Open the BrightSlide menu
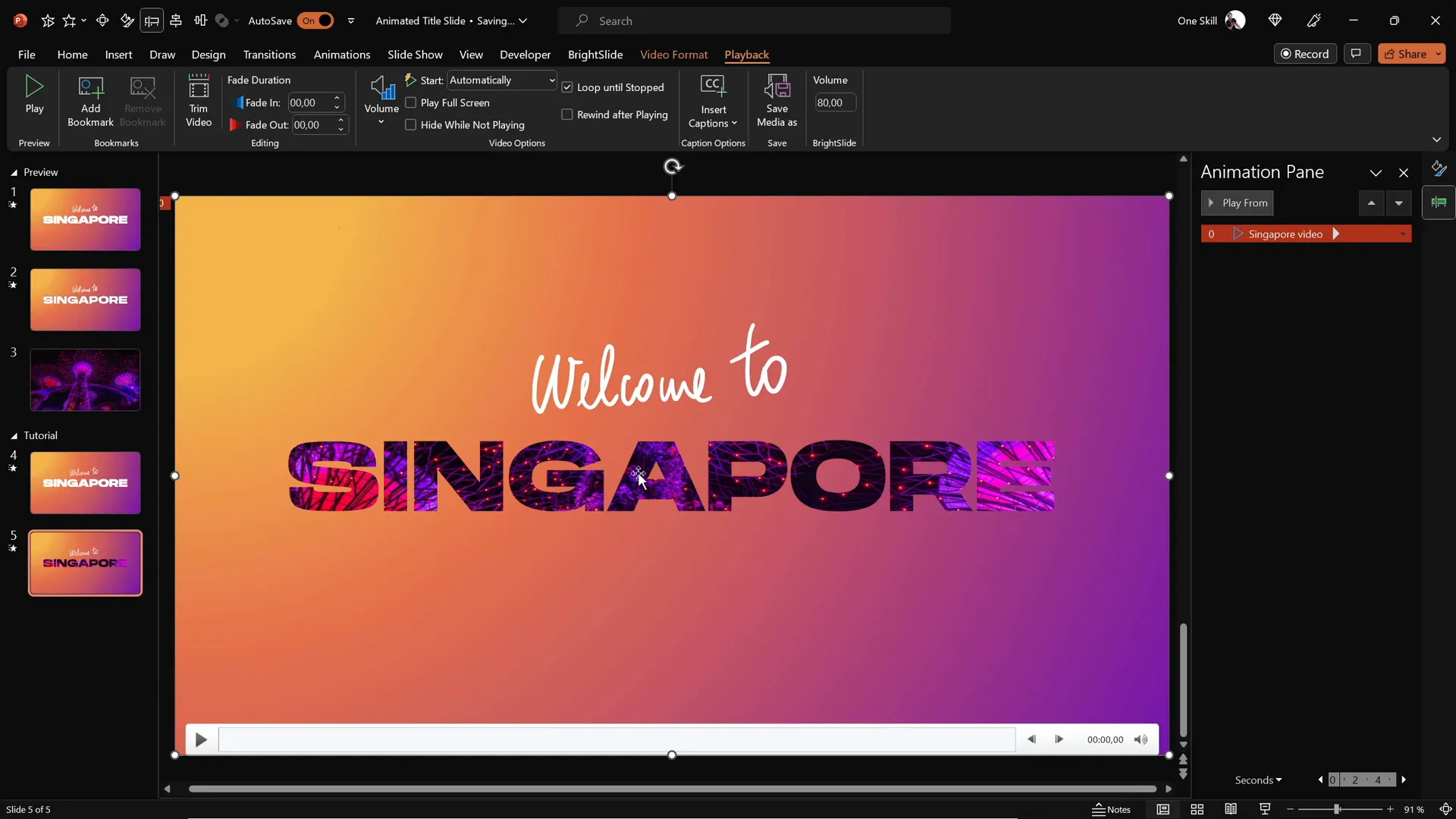Viewport: 1456px width, 819px height. pos(595,55)
